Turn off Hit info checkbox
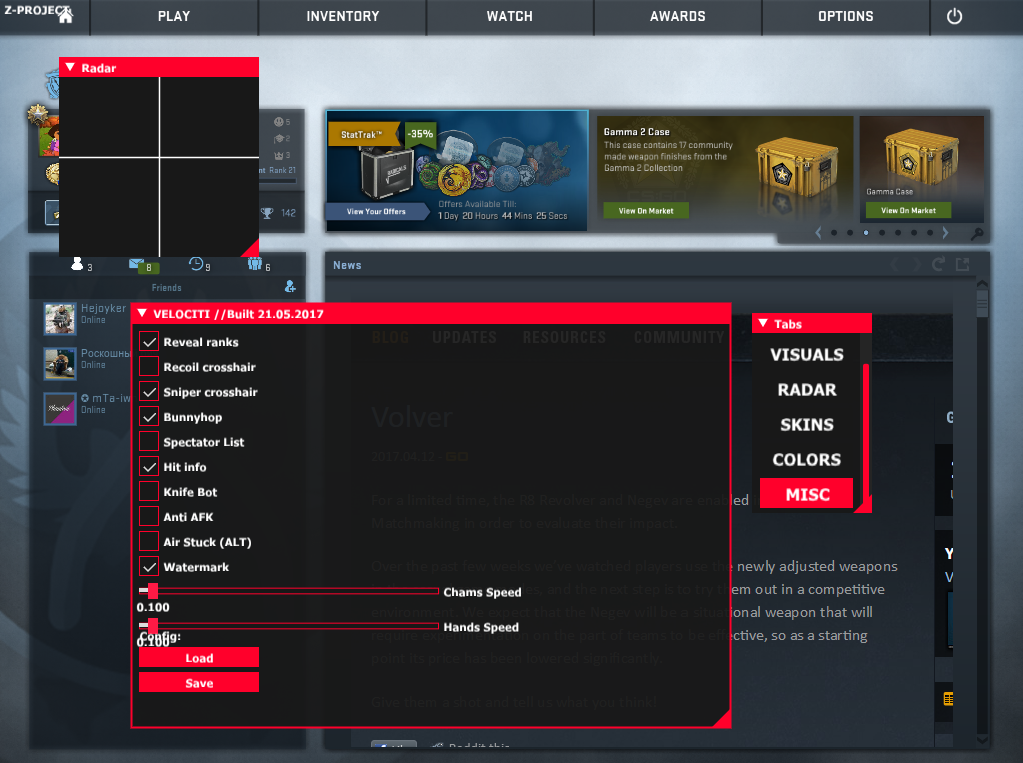 [149, 467]
